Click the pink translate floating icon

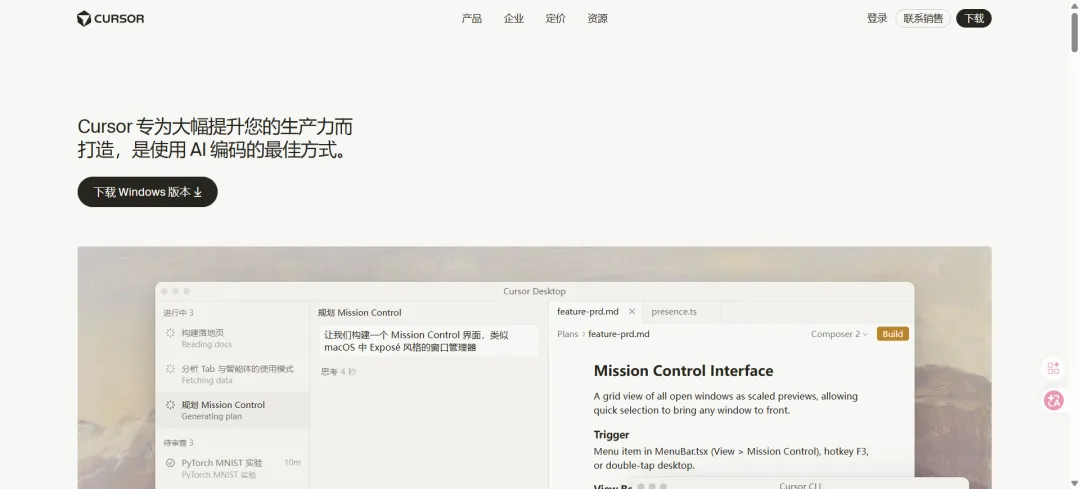tap(1054, 400)
